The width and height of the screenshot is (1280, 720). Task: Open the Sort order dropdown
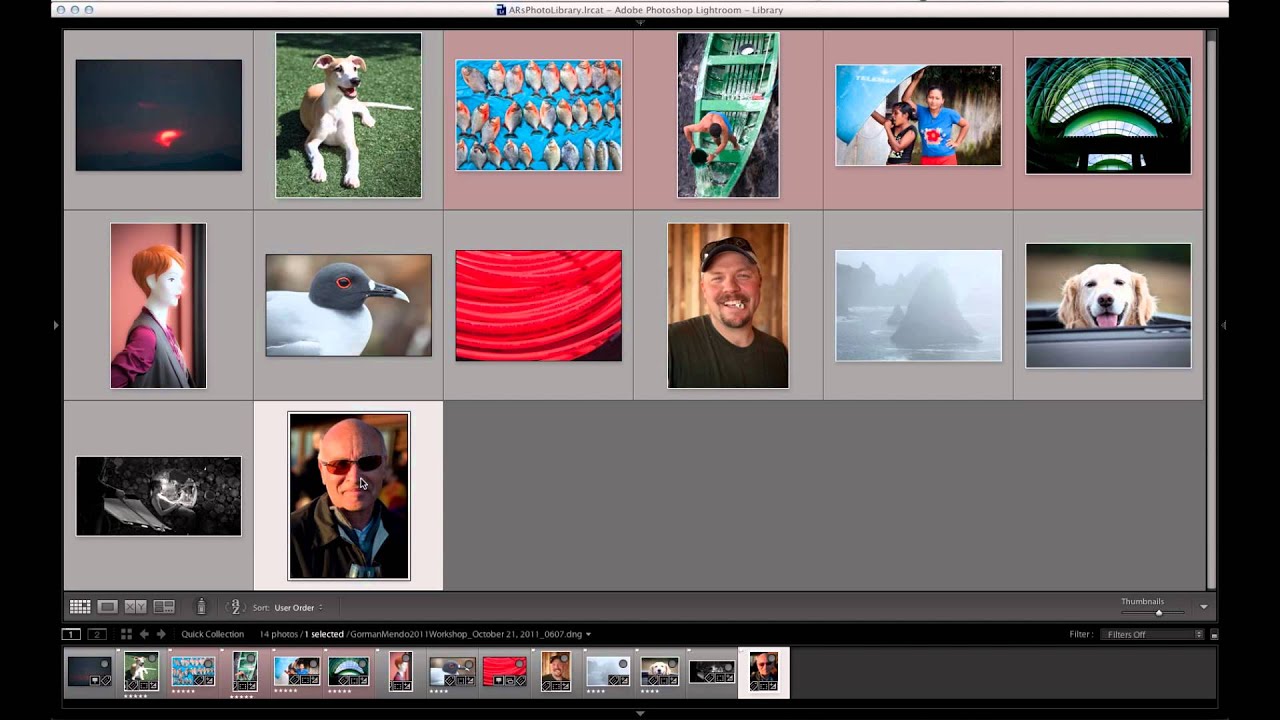(298, 607)
